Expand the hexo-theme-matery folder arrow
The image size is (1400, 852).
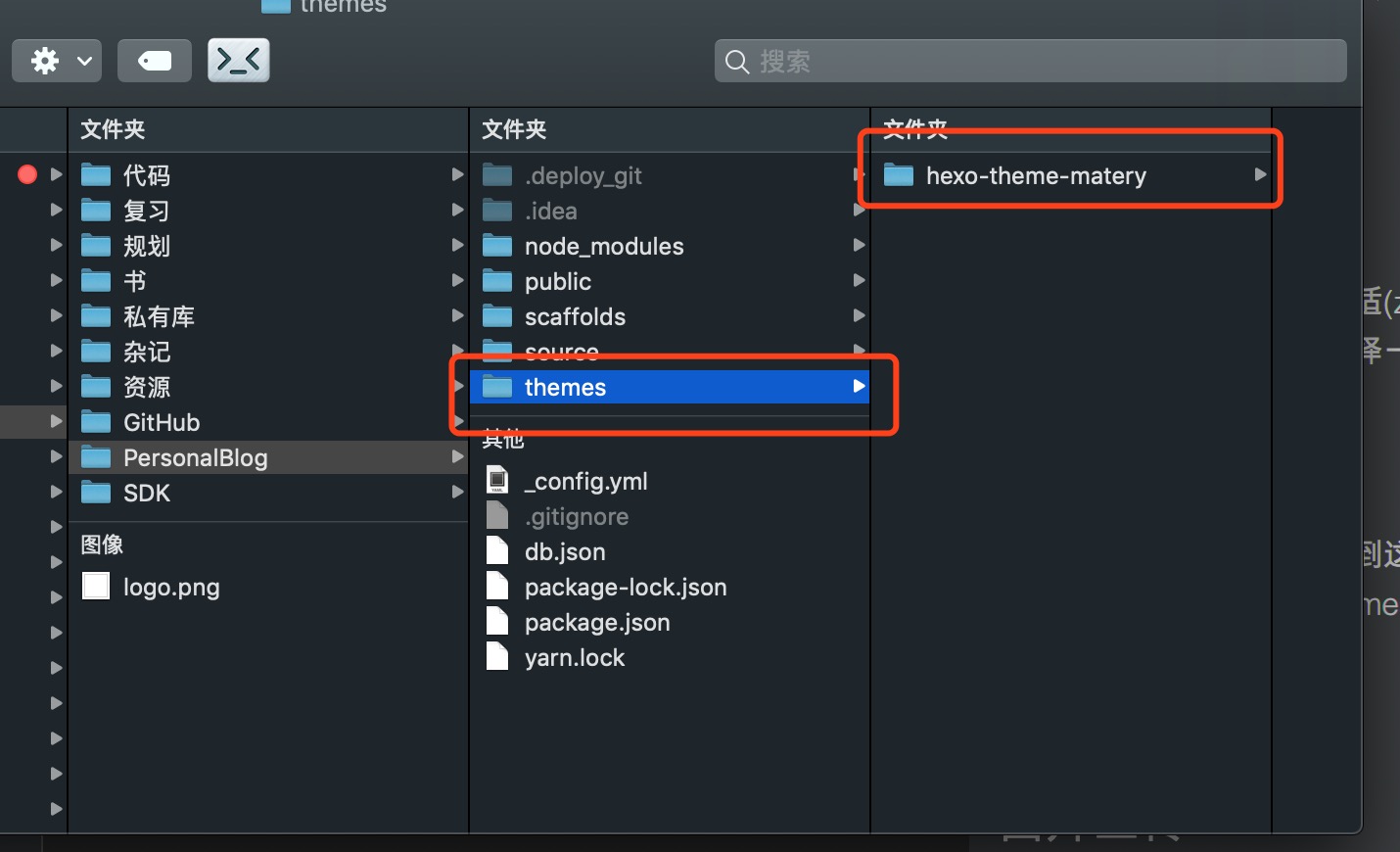point(1260,174)
